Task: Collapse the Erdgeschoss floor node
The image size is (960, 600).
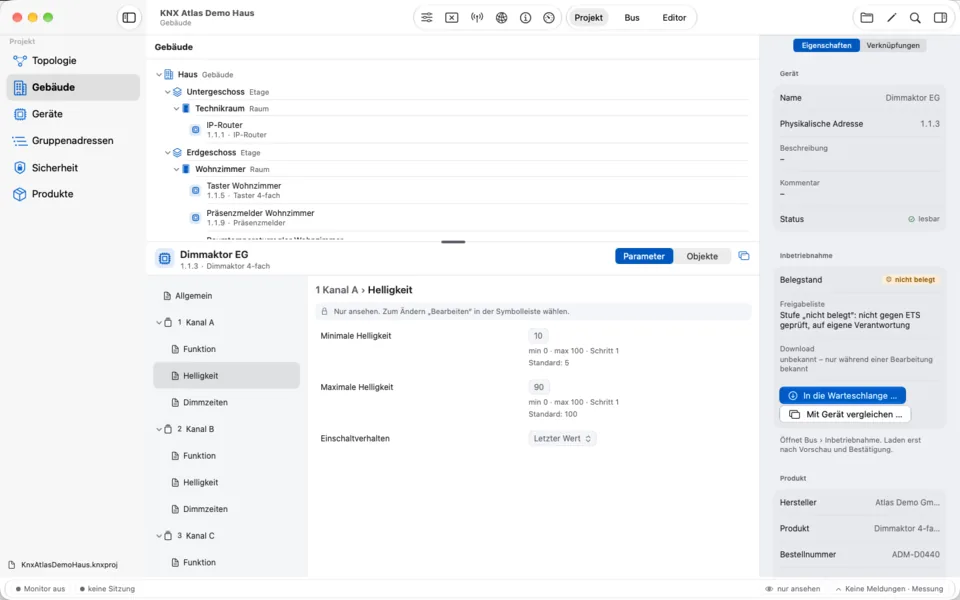Action: (x=168, y=152)
